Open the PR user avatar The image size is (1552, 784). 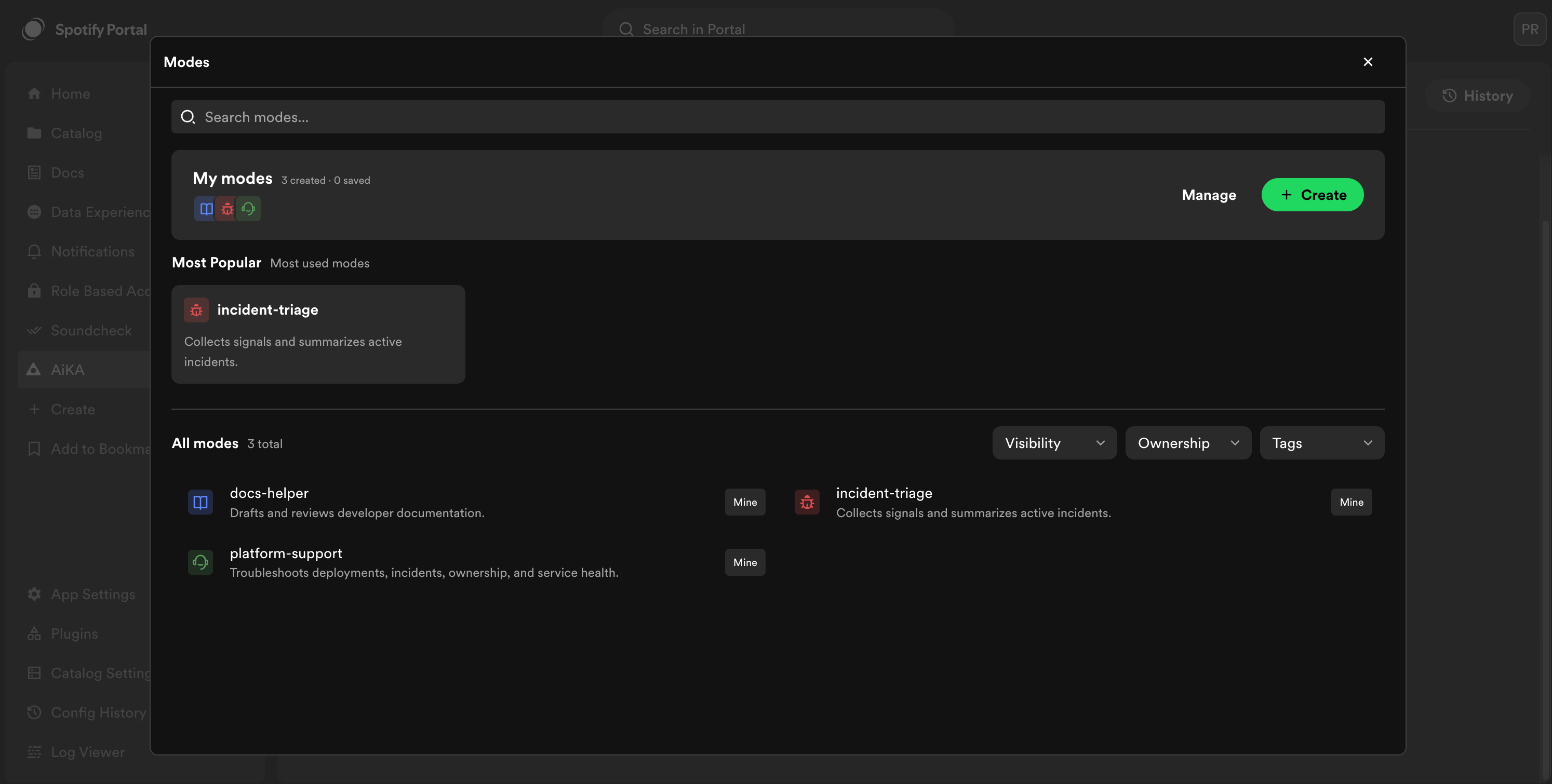coord(1530,29)
